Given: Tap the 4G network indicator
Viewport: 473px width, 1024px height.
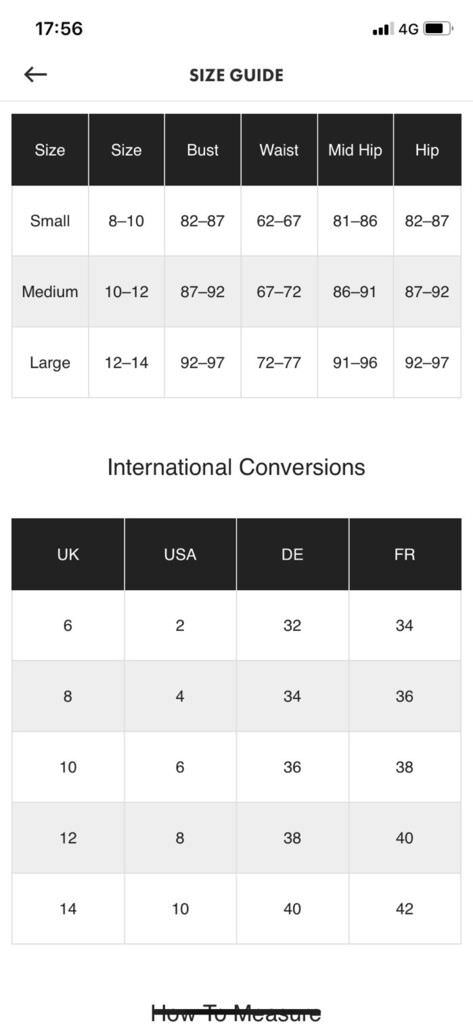Looking at the screenshot, I should [x=408, y=29].
